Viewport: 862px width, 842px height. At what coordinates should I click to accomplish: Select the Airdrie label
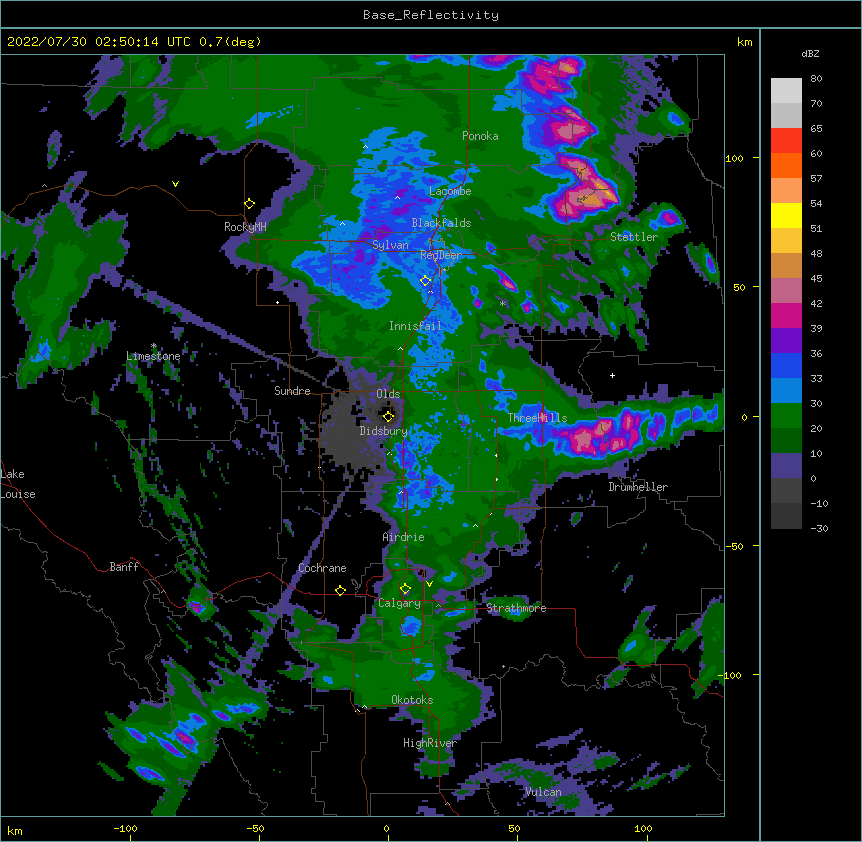(404, 537)
